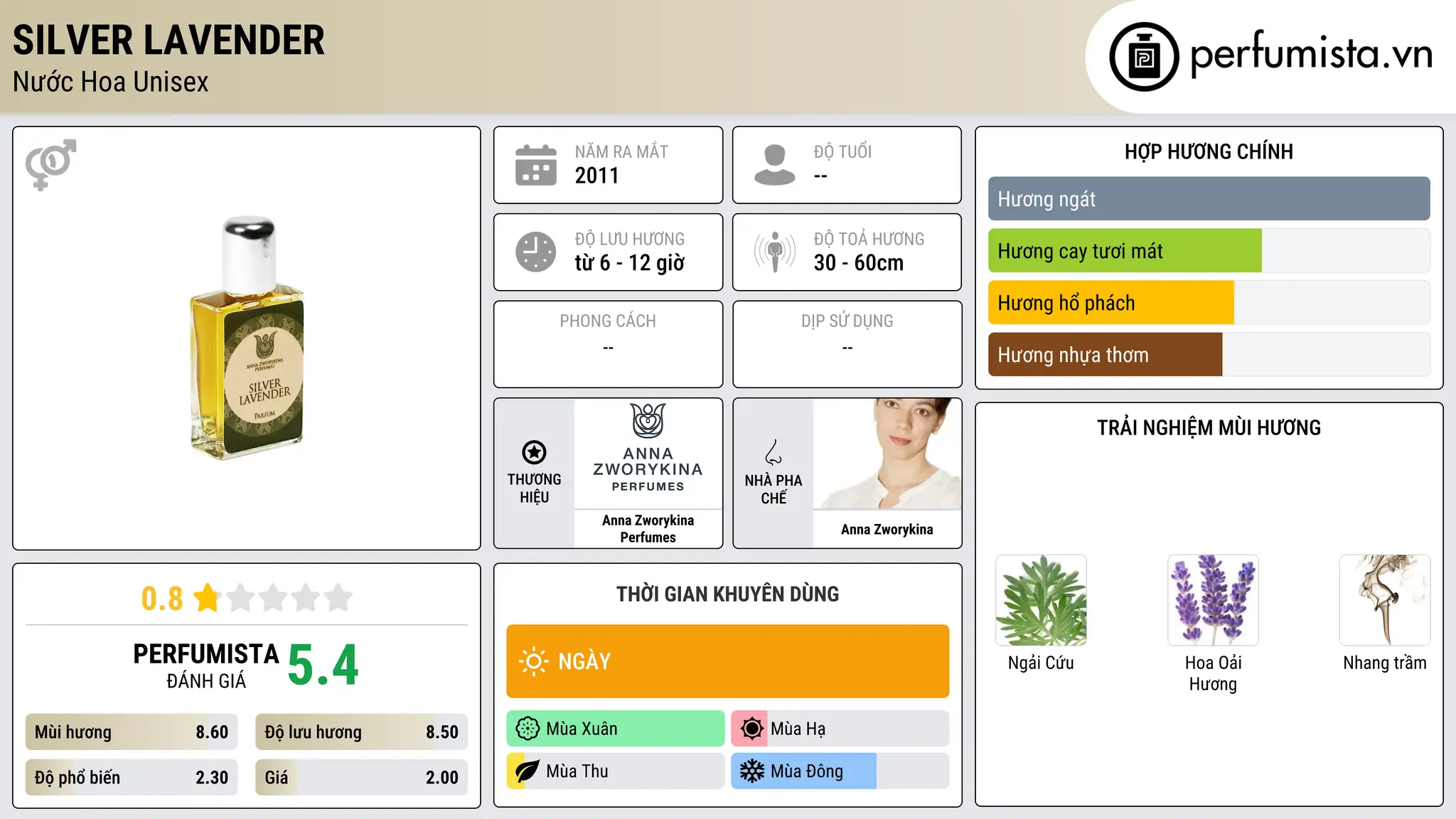Click the 'từ 6 - 12 giờ' longevity value
Screen dimensions: 1456x819
(630, 263)
